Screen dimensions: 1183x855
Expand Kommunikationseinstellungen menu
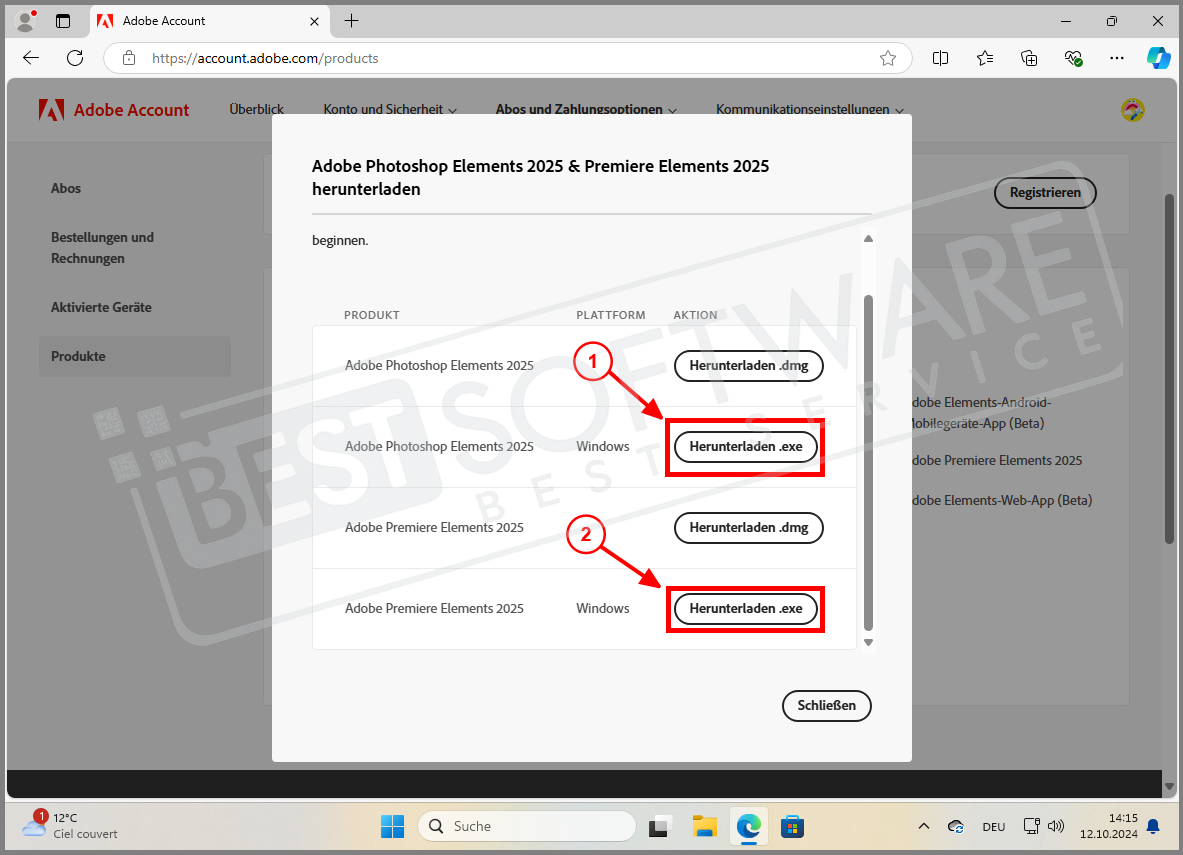point(810,109)
